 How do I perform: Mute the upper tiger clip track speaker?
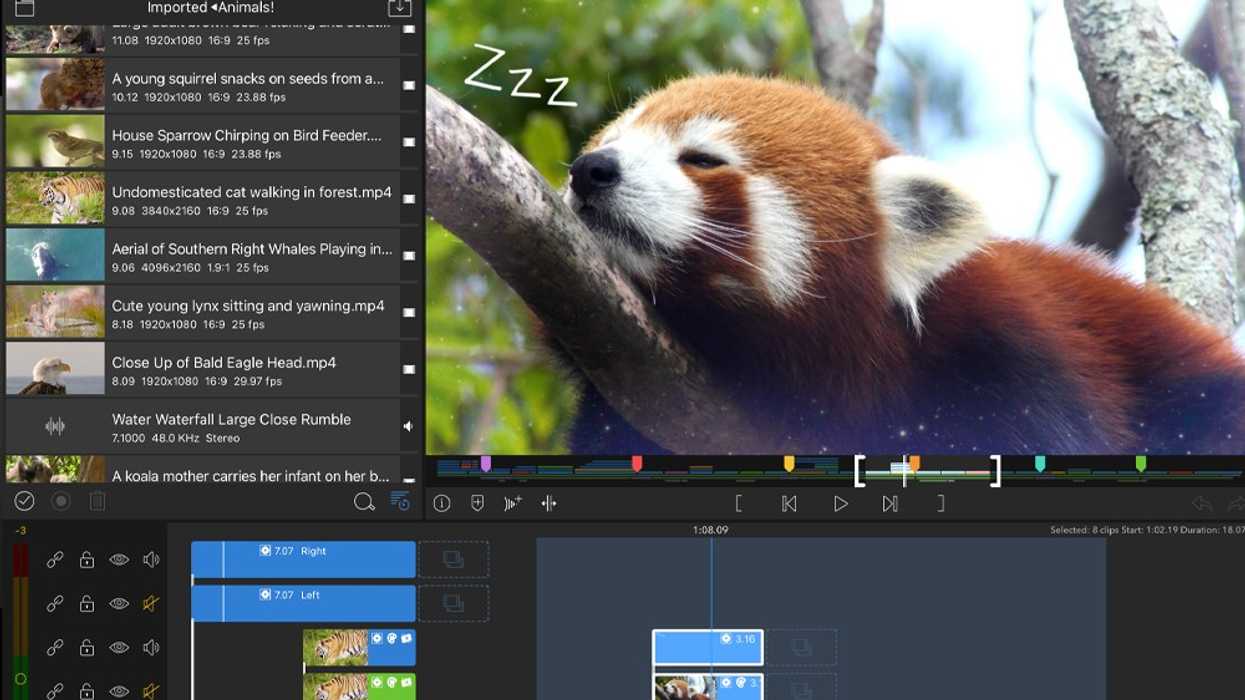point(151,648)
